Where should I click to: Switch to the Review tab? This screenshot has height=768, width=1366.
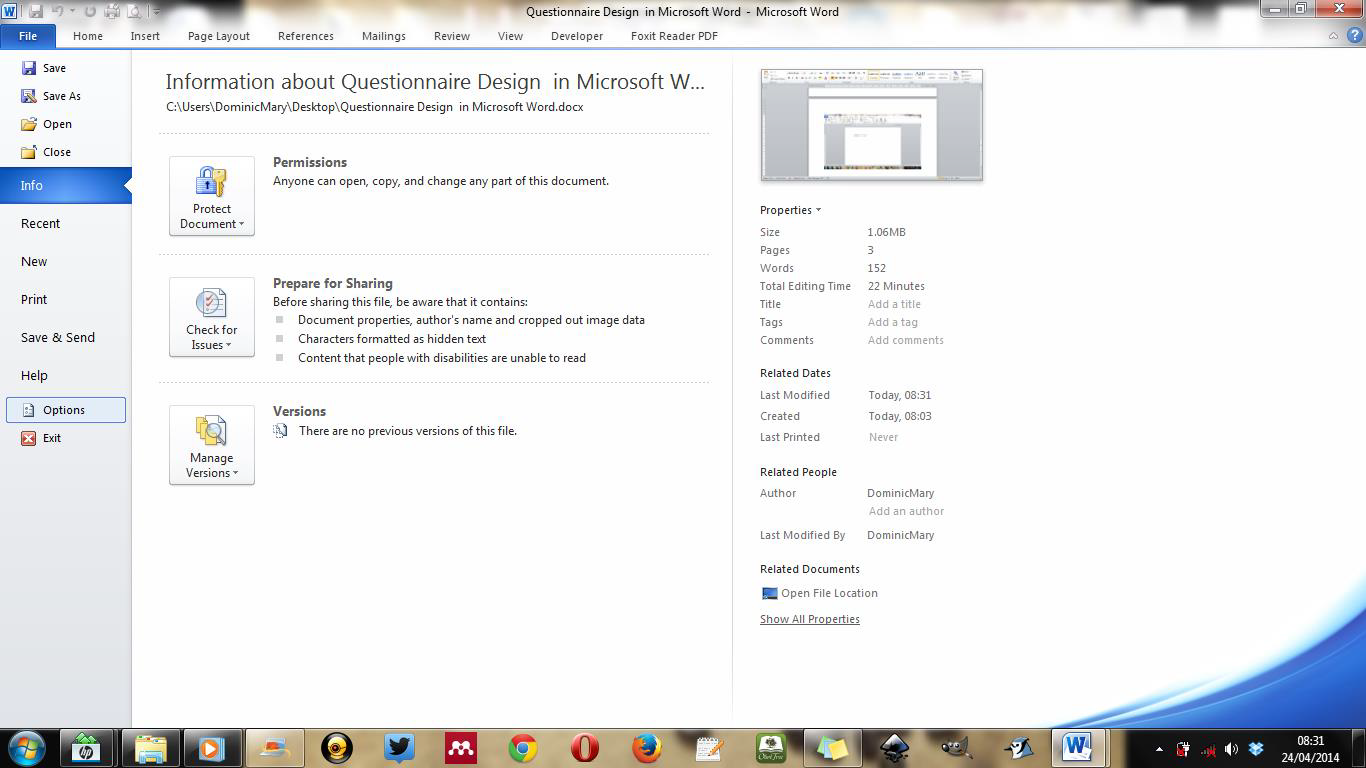click(x=452, y=36)
